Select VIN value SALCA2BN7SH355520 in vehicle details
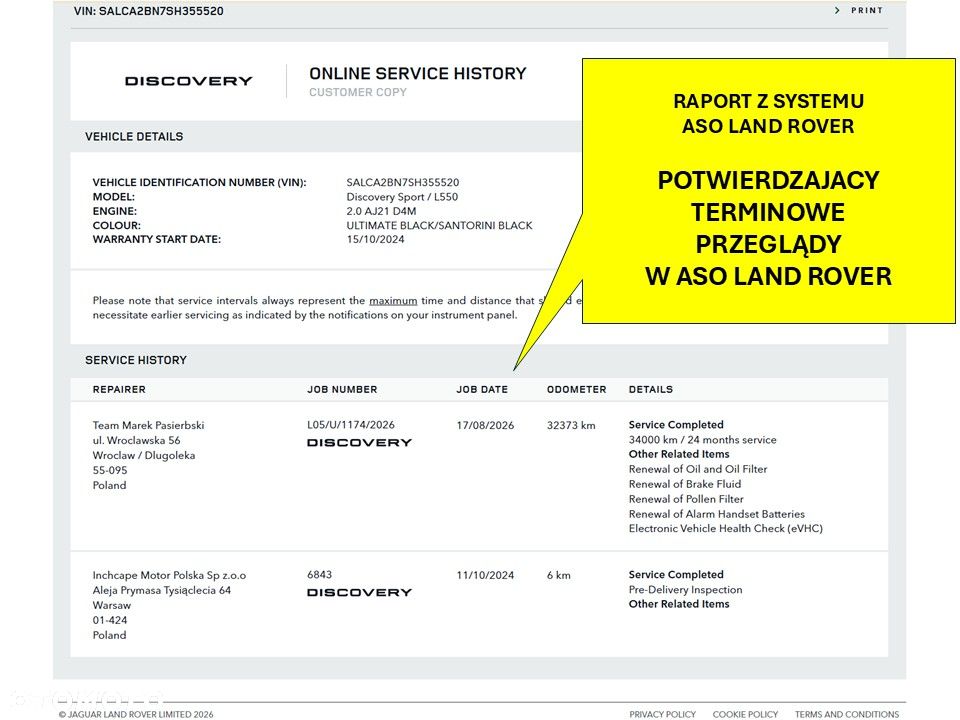This screenshot has width=960, height=720. 403,182
